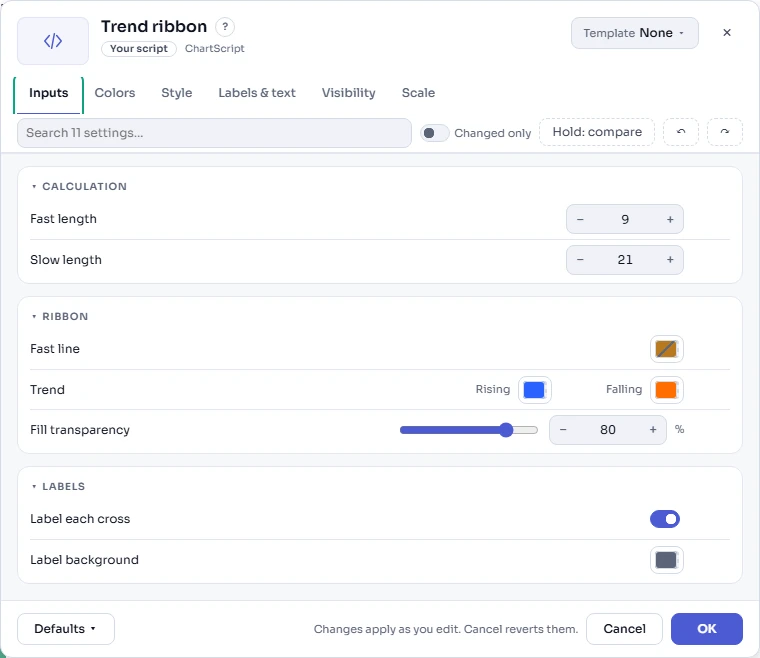Click the Hold: compare button

(597, 132)
